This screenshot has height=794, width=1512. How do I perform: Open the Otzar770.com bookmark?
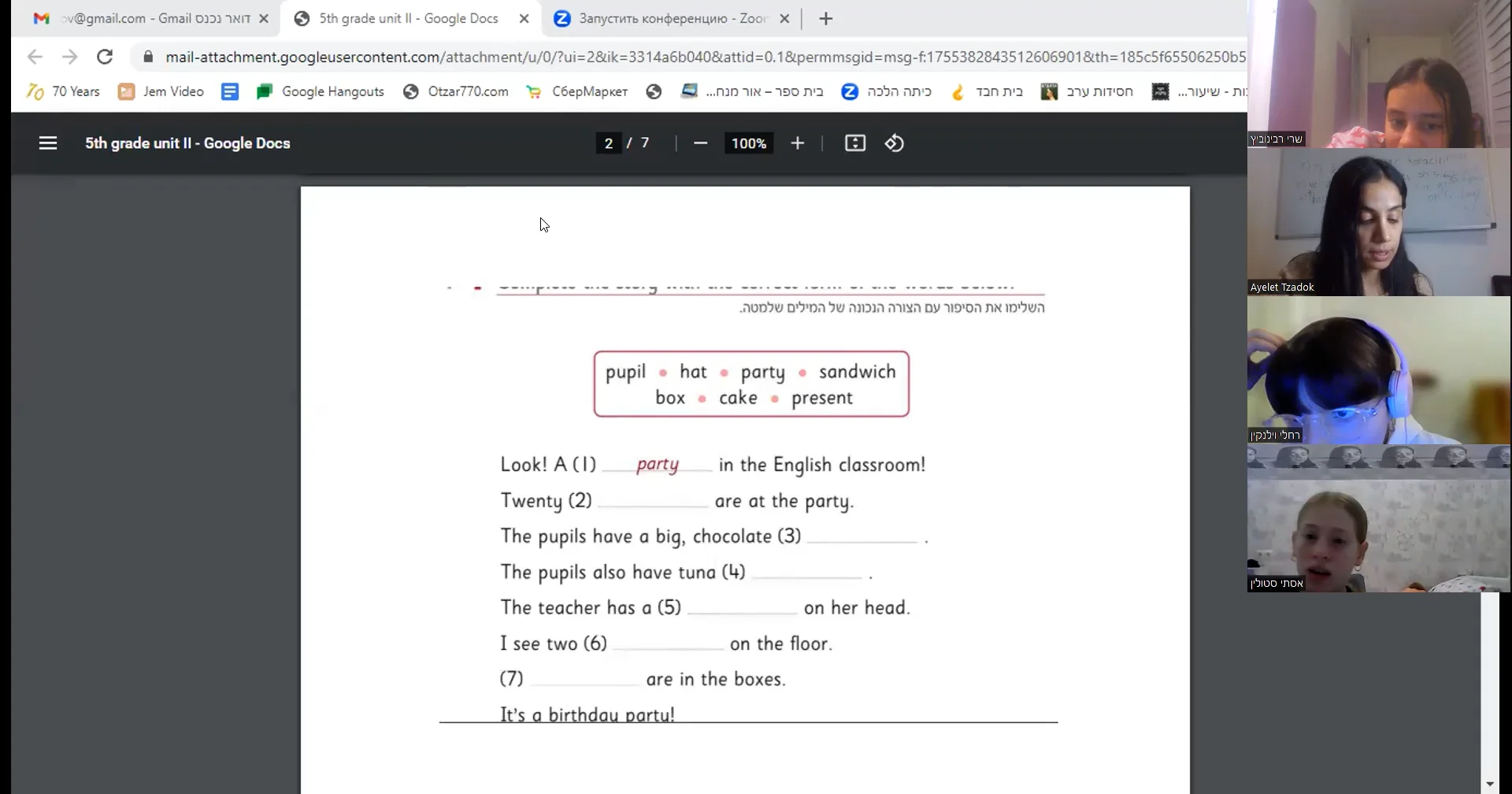click(x=455, y=91)
